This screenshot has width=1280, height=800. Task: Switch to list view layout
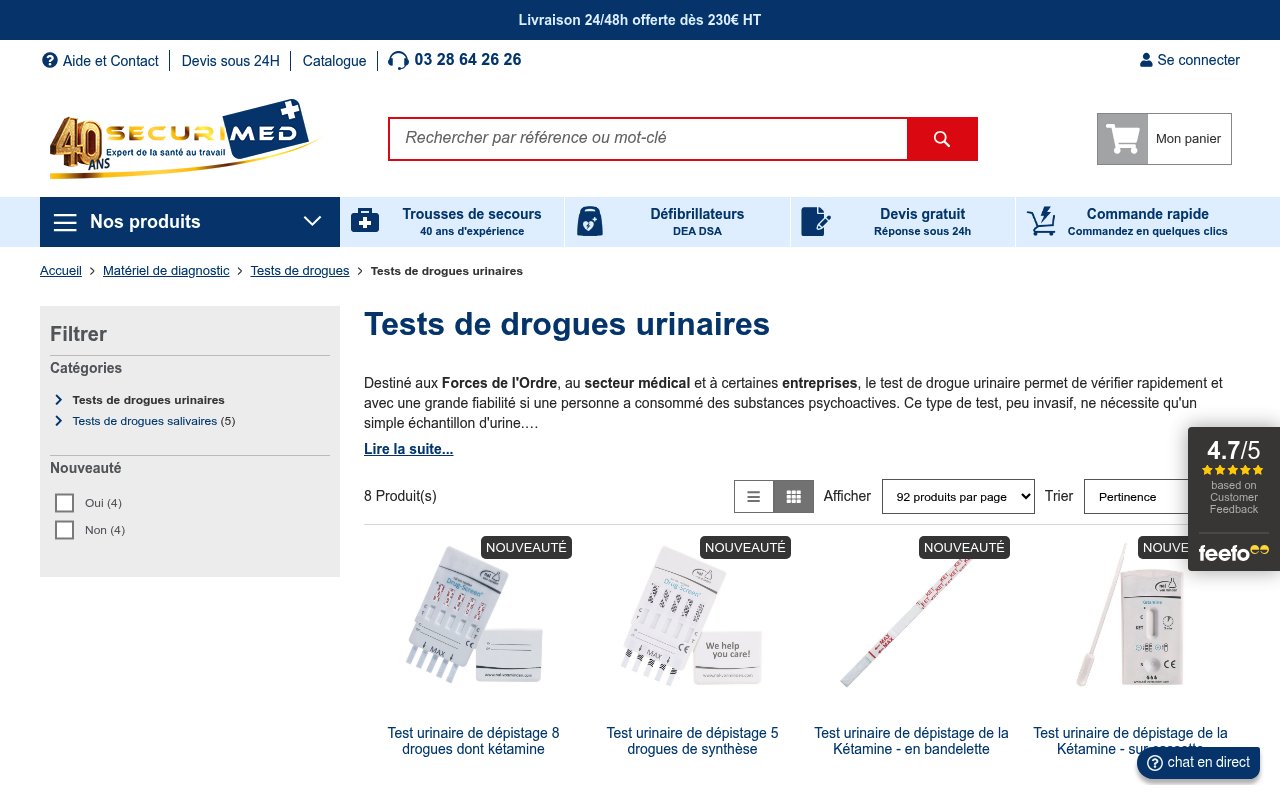click(x=754, y=496)
